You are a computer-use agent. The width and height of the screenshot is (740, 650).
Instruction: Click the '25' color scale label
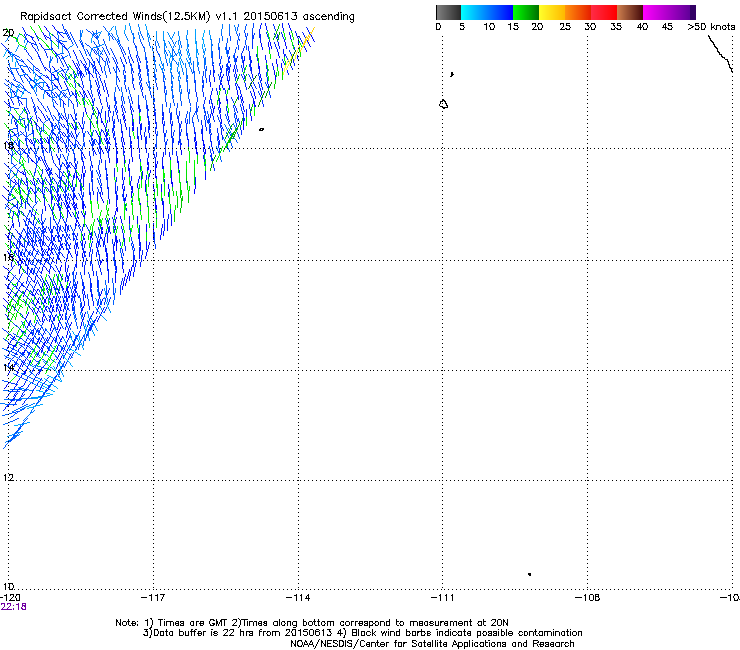[x=565, y=27]
